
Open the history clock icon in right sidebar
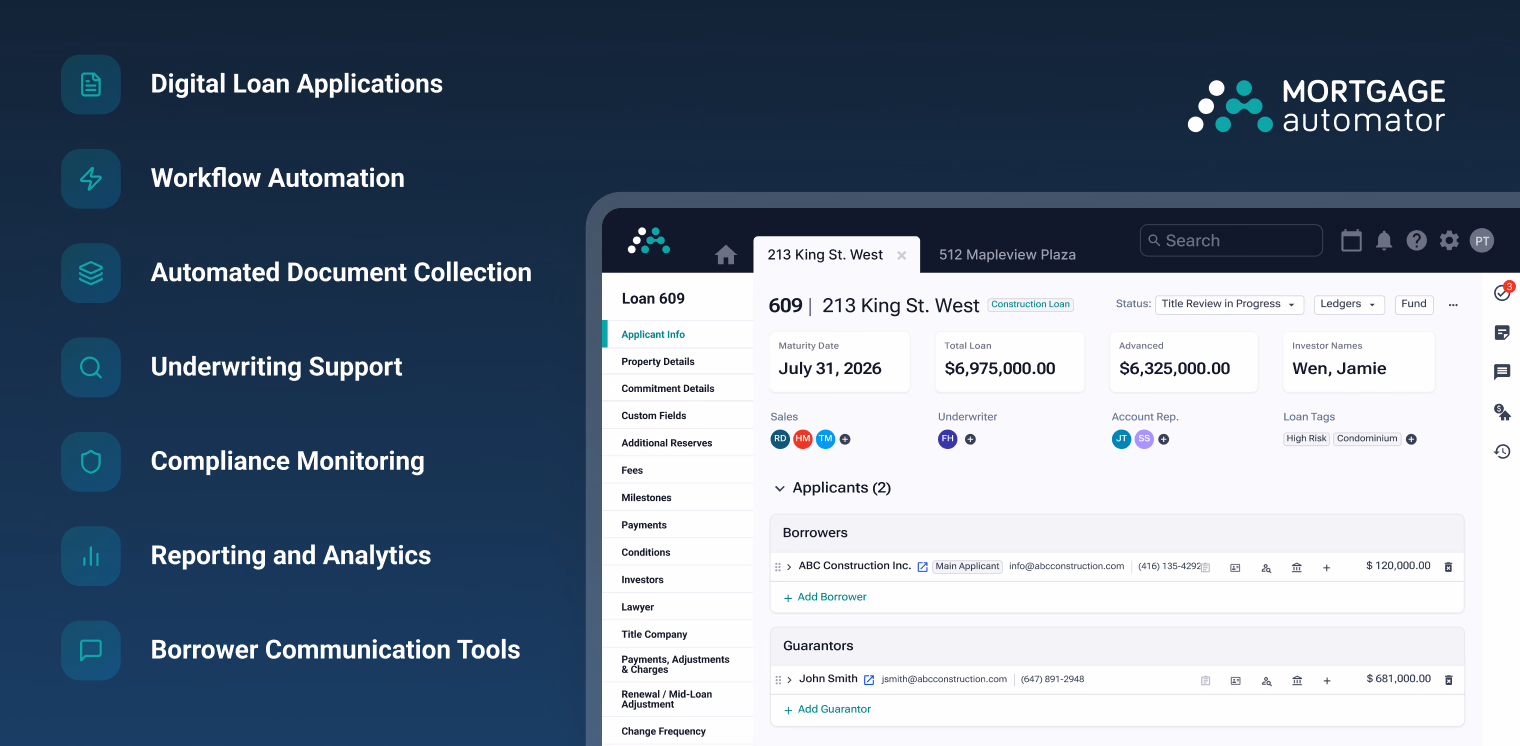(x=1502, y=451)
